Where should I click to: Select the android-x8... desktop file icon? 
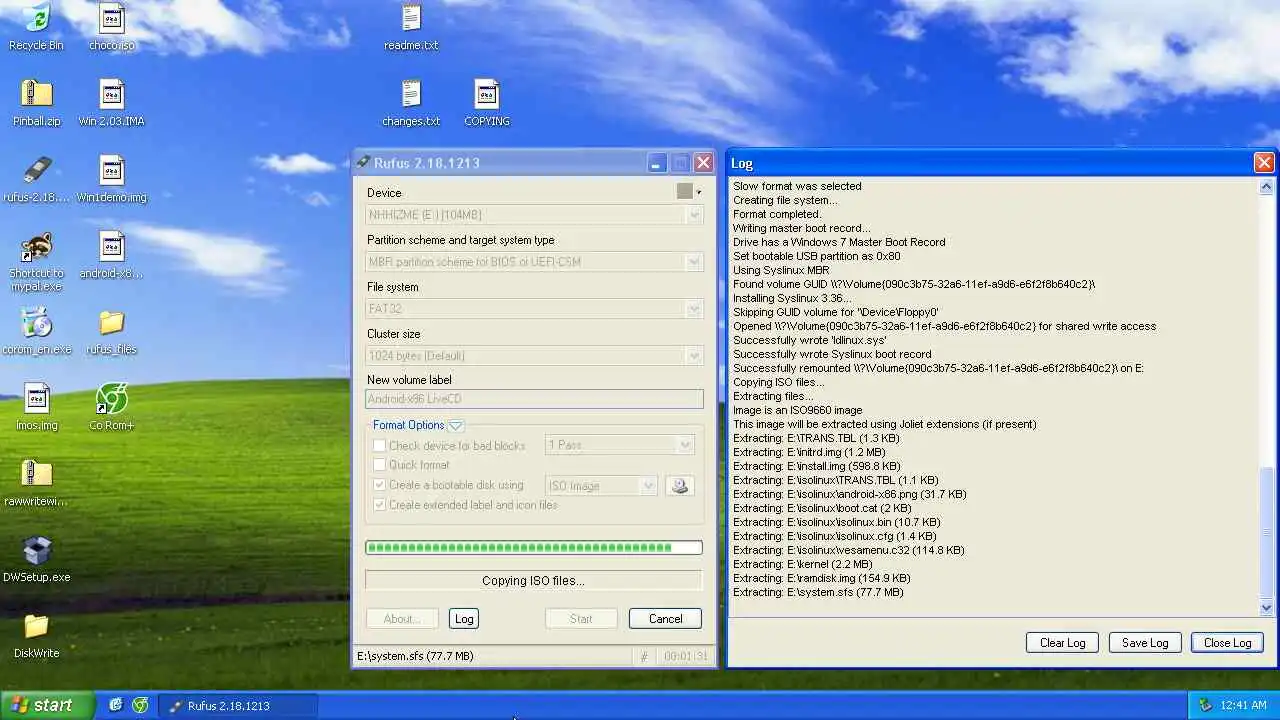click(112, 254)
